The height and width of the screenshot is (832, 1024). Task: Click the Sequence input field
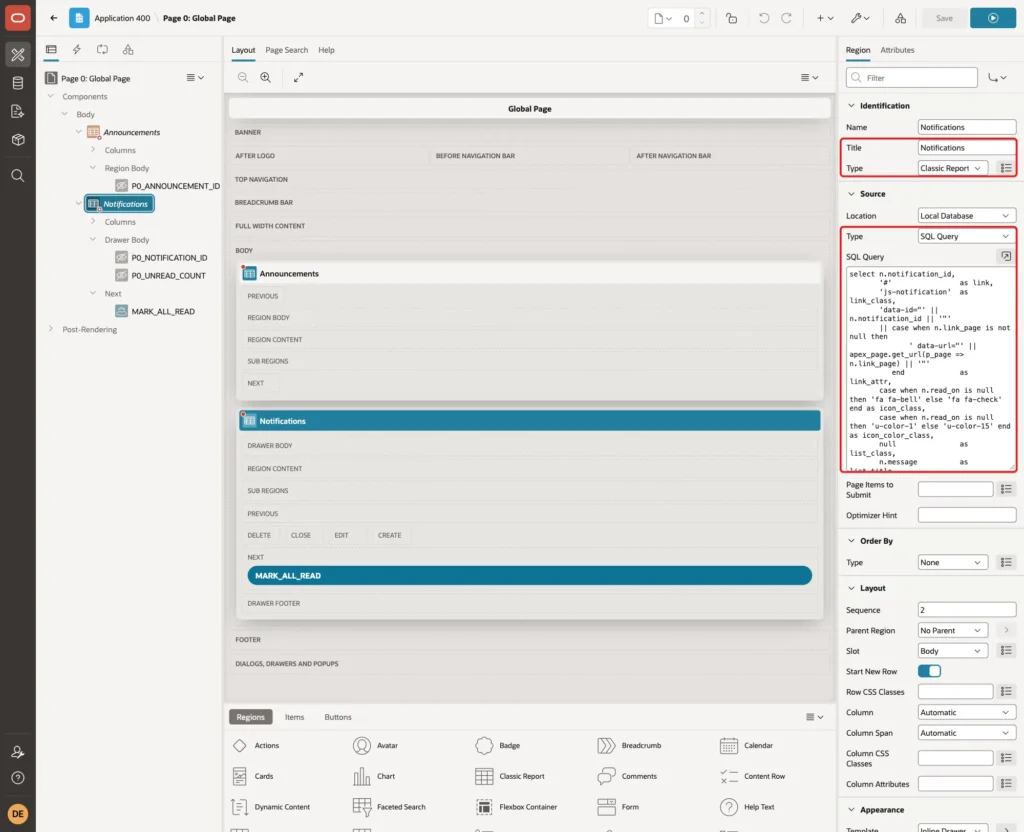(966, 610)
